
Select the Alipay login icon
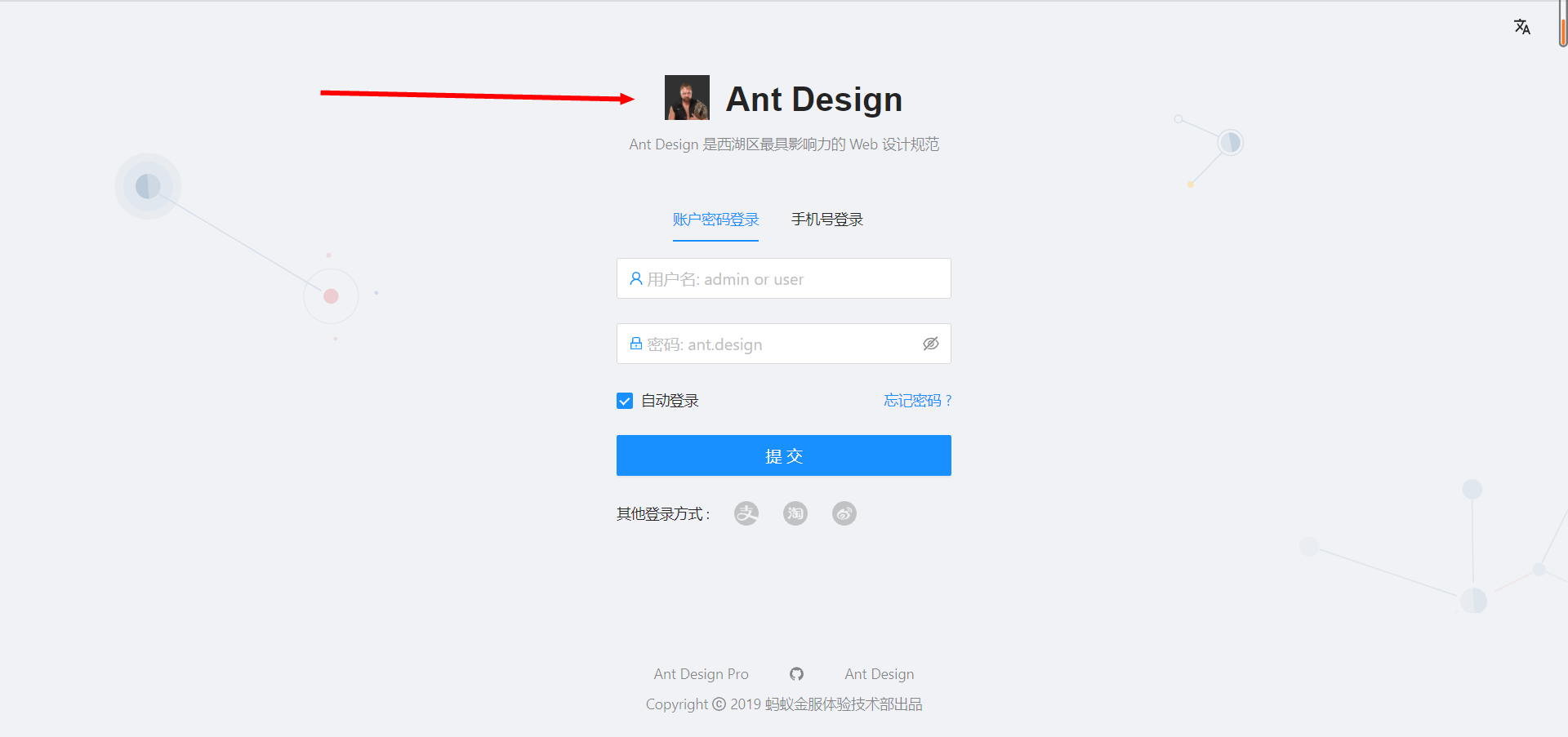pos(746,513)
